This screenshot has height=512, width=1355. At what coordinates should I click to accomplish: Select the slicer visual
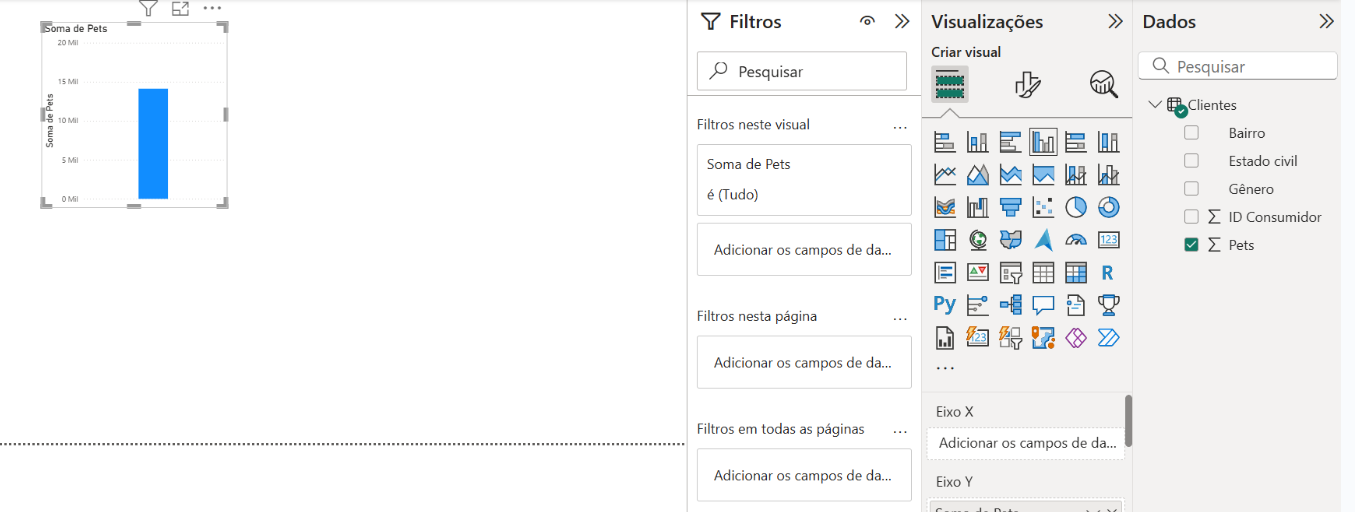[x=1010, y=272]
